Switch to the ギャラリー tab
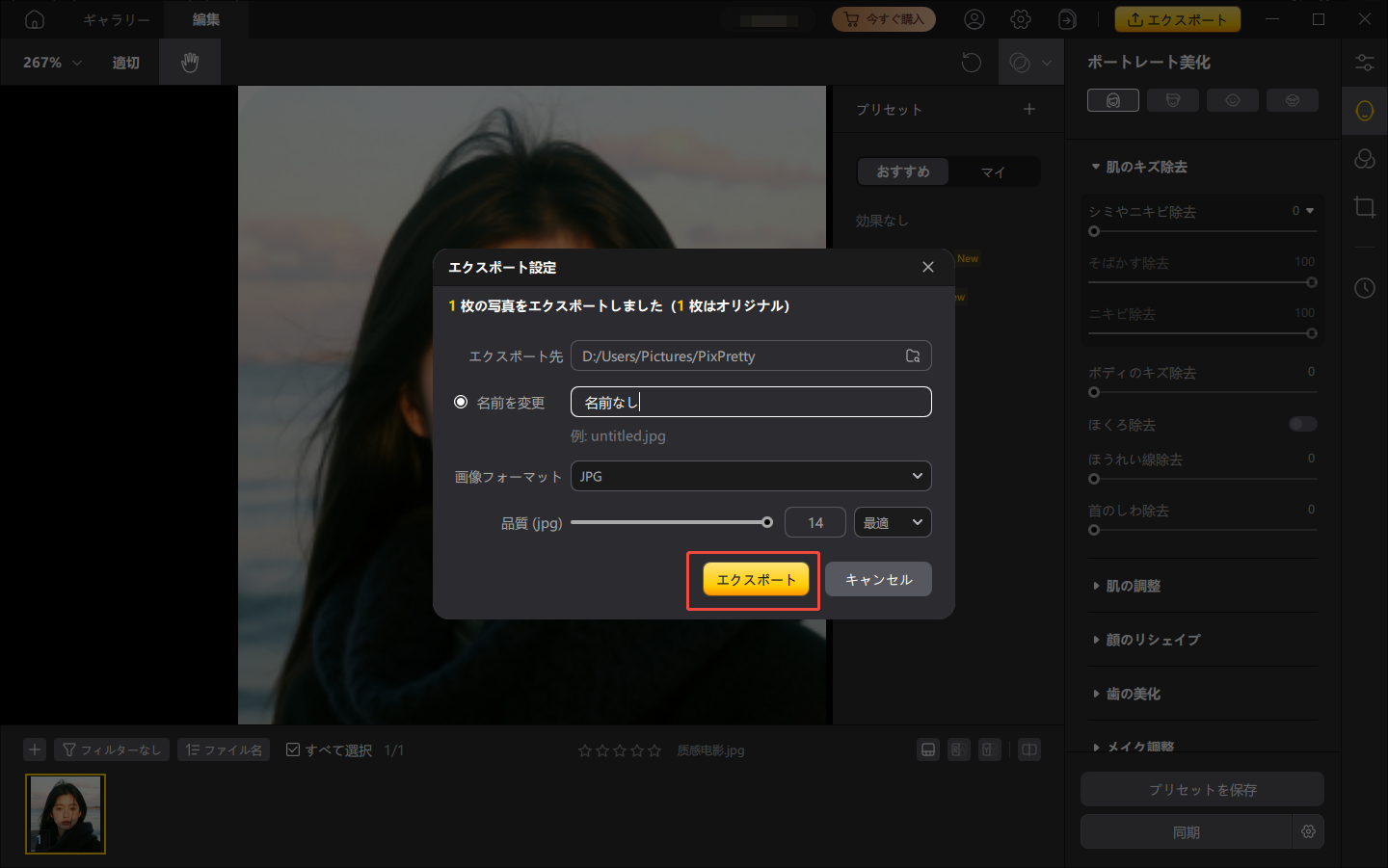The width and height of the screenshot is (1388, 868). click(115, 19)
